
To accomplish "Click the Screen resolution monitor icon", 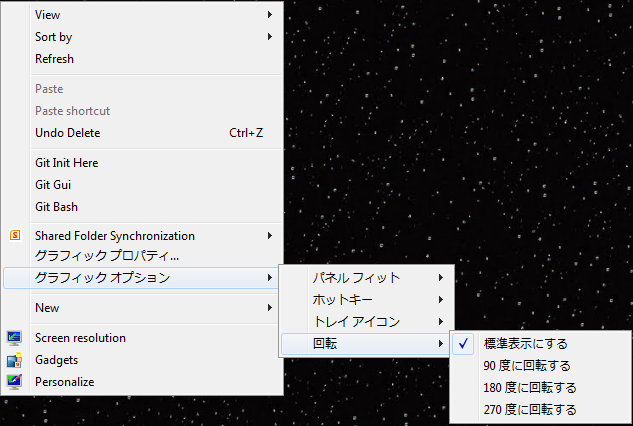I will 14,338.
